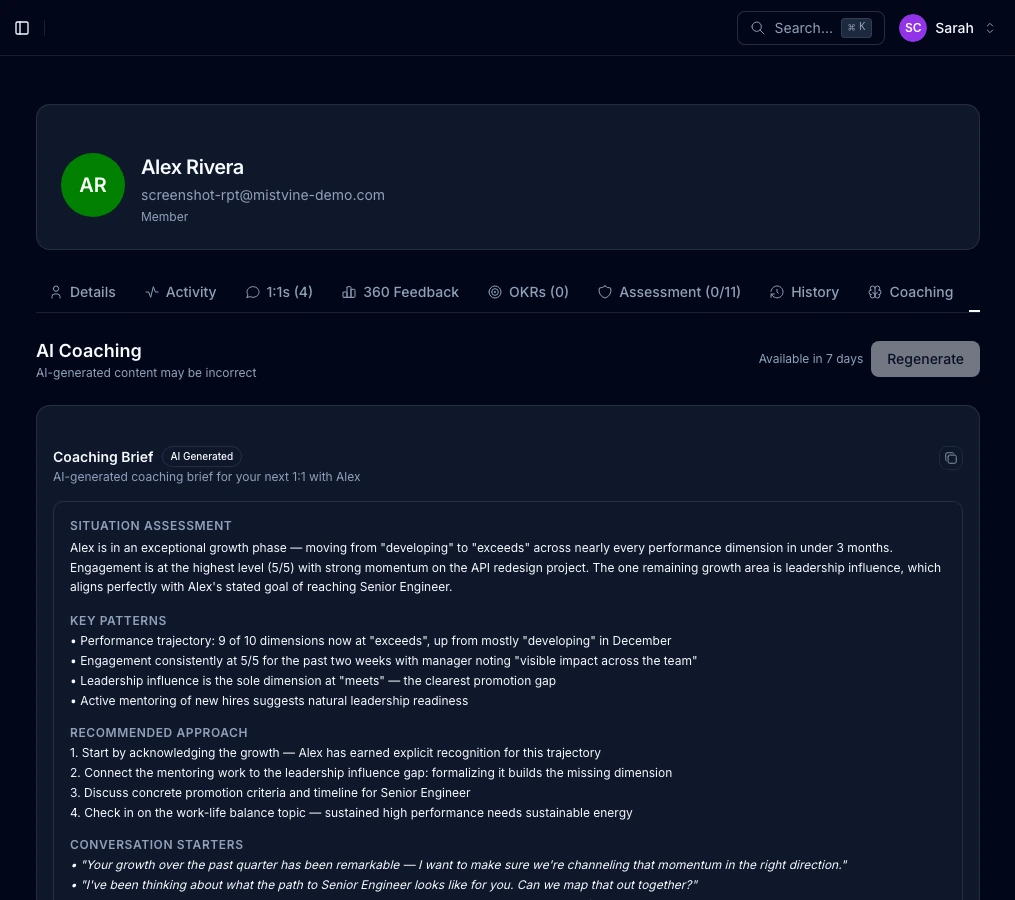Viewport: 1015px width, 900px height.
Task: Click the Sarah user name
Action: pyautogui.click(x=954, y=28)
